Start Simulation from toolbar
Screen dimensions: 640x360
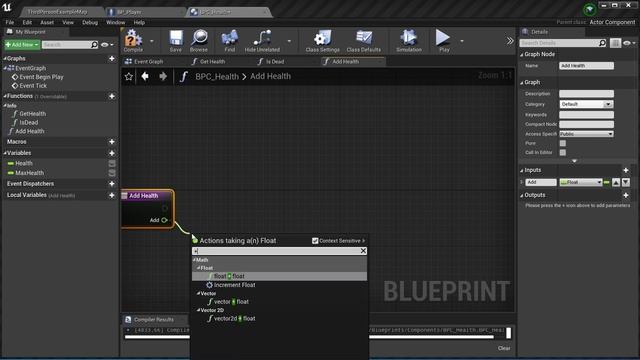pyautogui.click(x=409, y=40)
